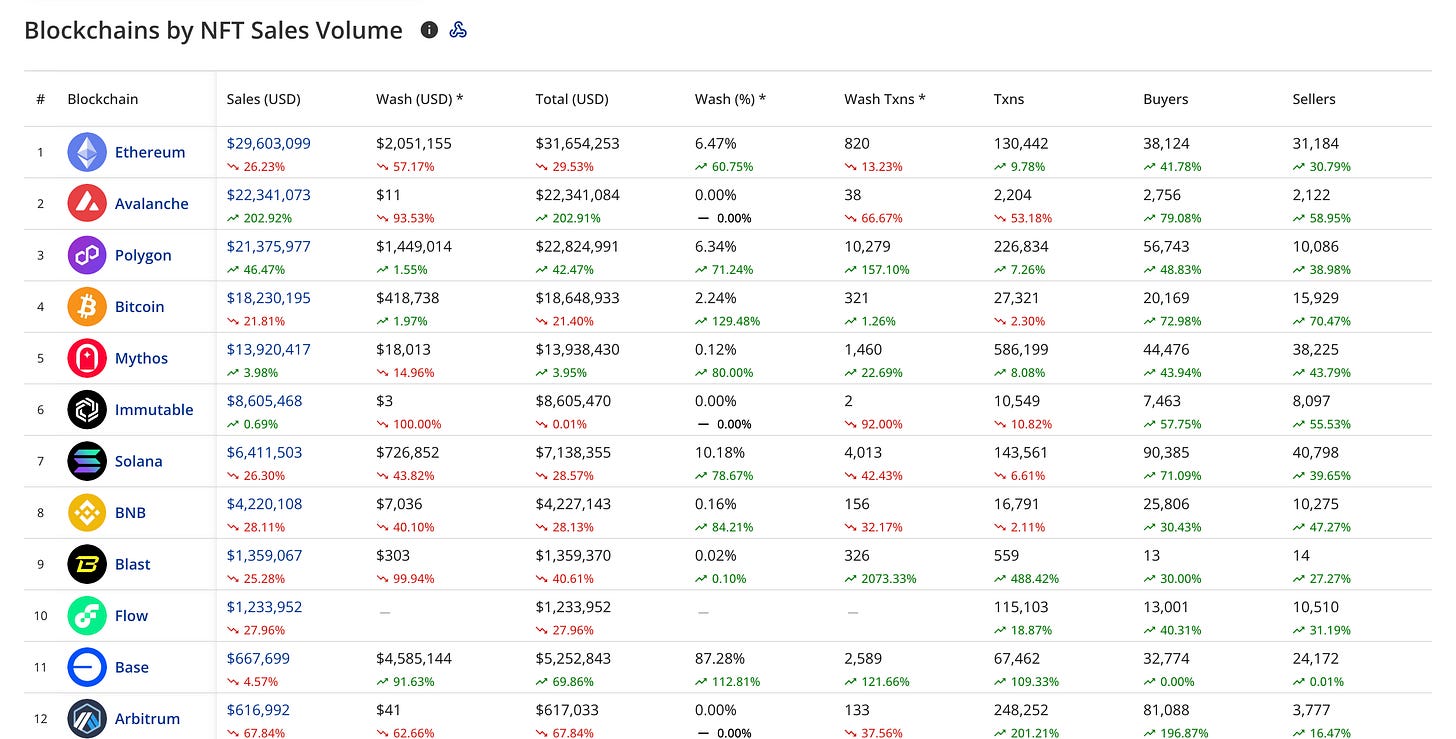Click Avalanche sales value $22,341,073
1456x739 pixels.
(269, 194)
